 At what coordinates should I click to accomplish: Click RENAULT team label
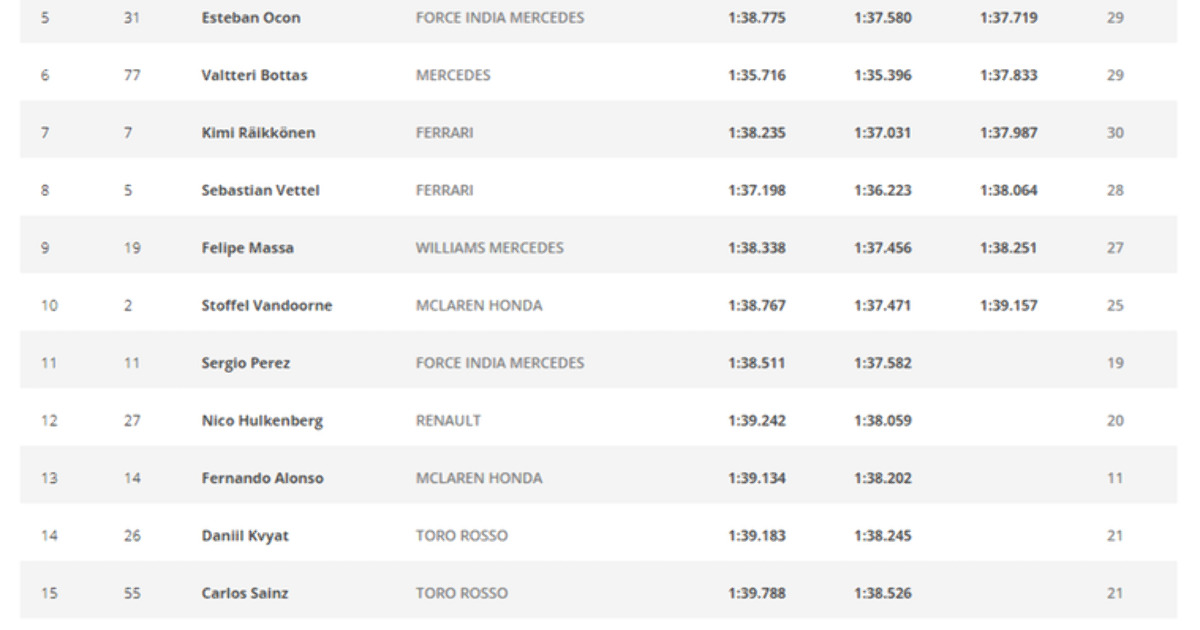tap(448, 420)
